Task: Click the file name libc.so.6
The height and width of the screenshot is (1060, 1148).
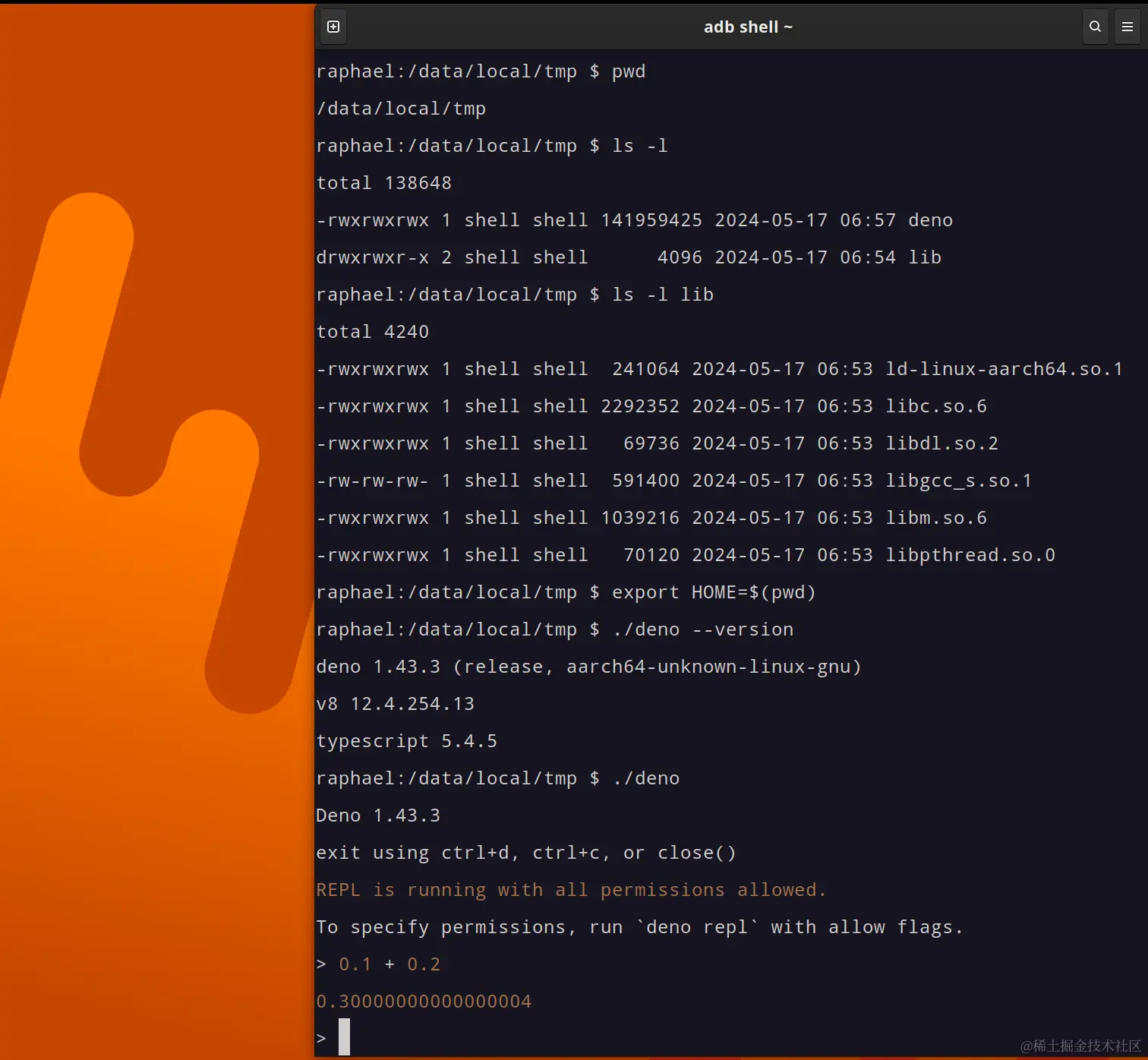Action: [936, 406]
